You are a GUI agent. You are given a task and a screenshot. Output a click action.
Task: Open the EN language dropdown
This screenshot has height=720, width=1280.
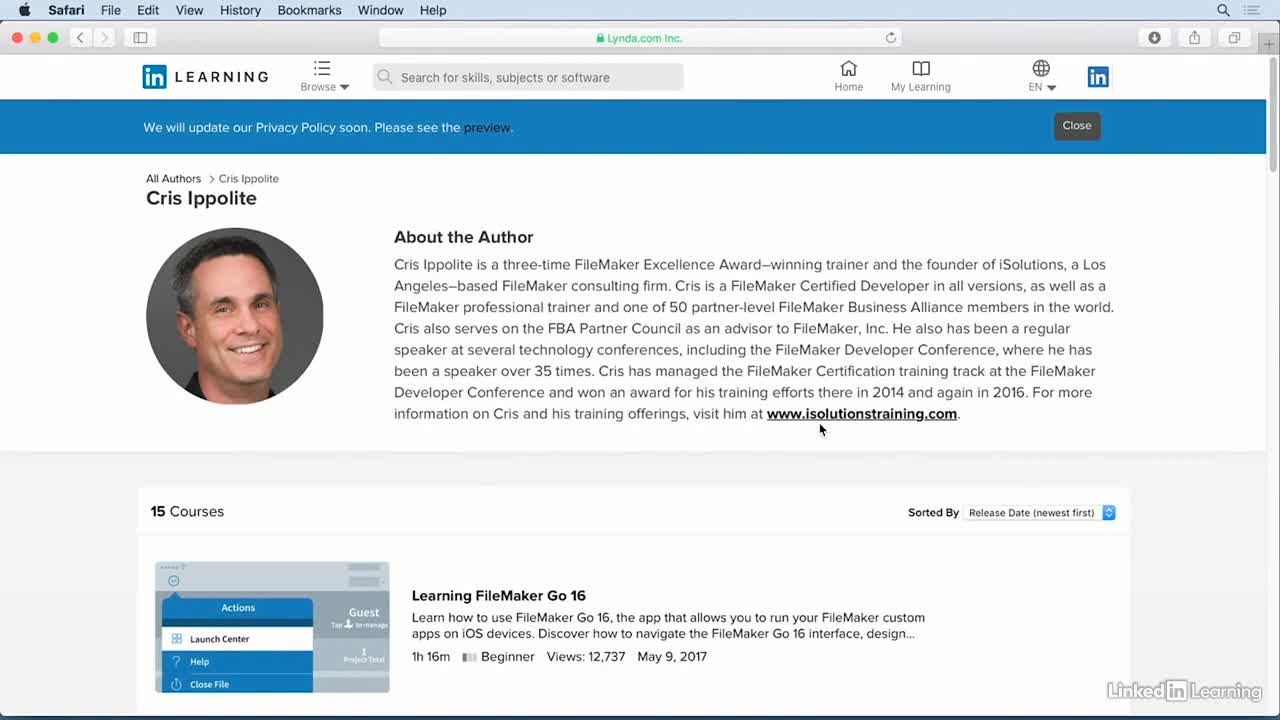1041,77
